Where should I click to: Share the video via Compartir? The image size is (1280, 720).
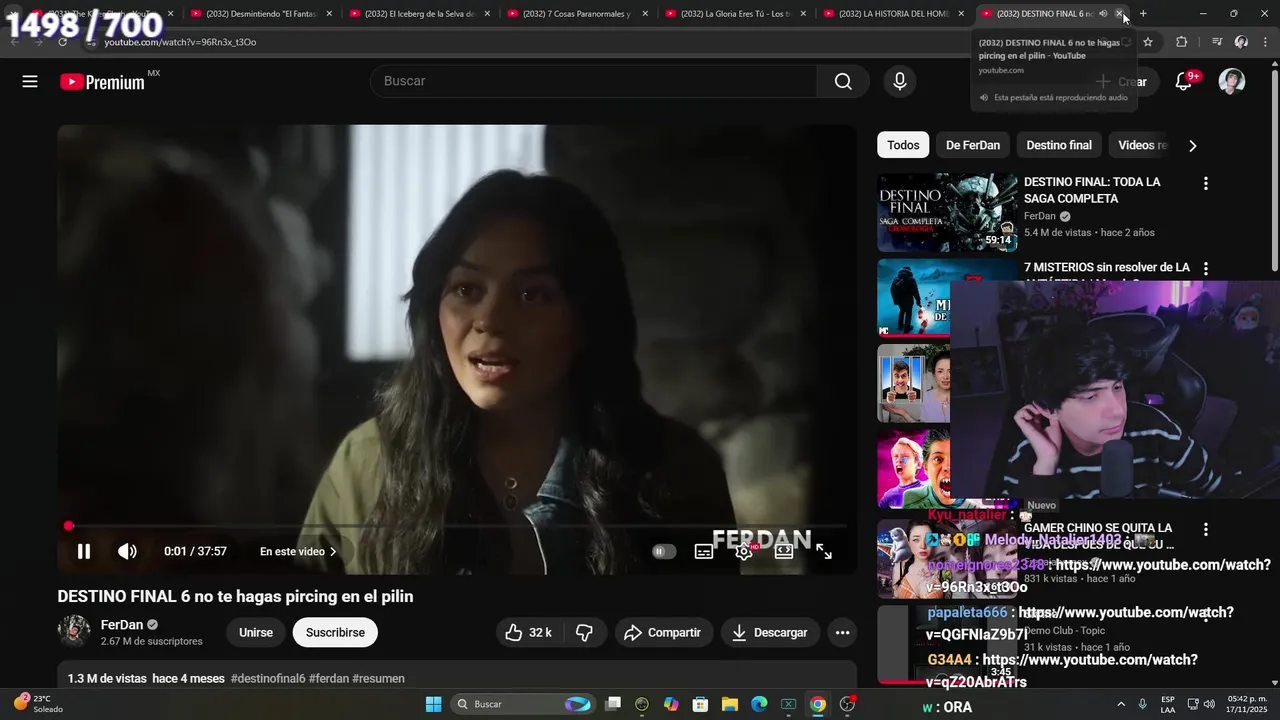point(663,632)
